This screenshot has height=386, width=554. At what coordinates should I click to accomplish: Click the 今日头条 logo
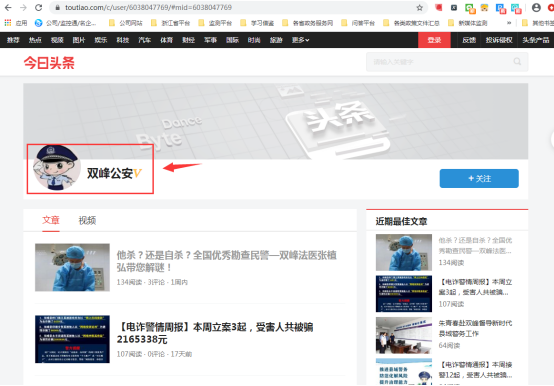point(49,63)
